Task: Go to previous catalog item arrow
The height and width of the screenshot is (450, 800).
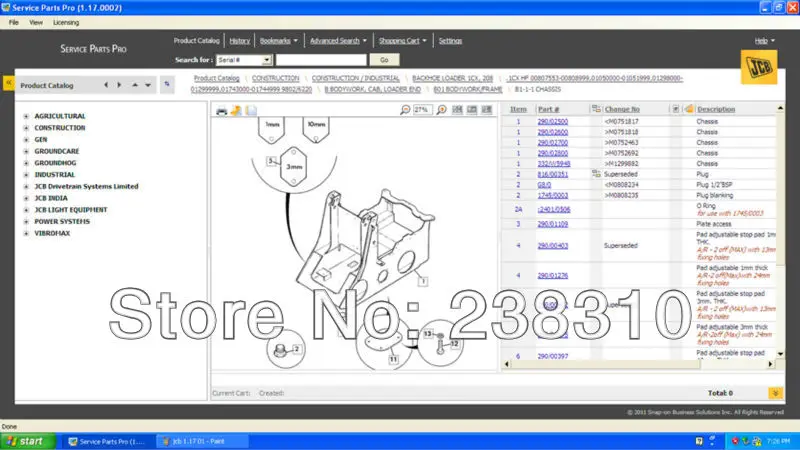Action: [x=106, y=85]
